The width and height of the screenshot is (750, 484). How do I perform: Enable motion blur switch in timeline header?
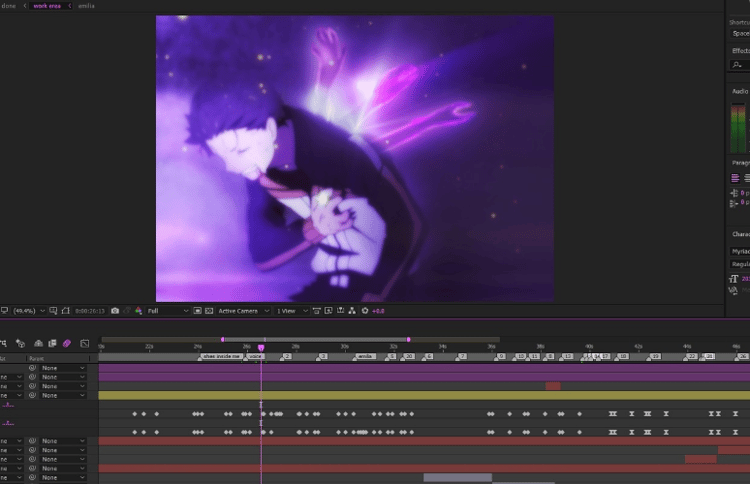(x=67, y=343)
